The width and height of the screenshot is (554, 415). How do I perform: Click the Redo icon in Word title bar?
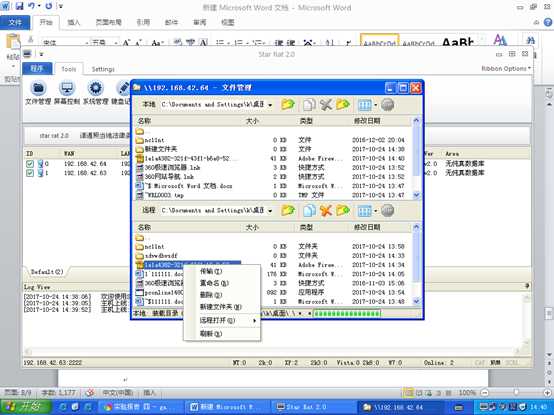click(49, 6)
